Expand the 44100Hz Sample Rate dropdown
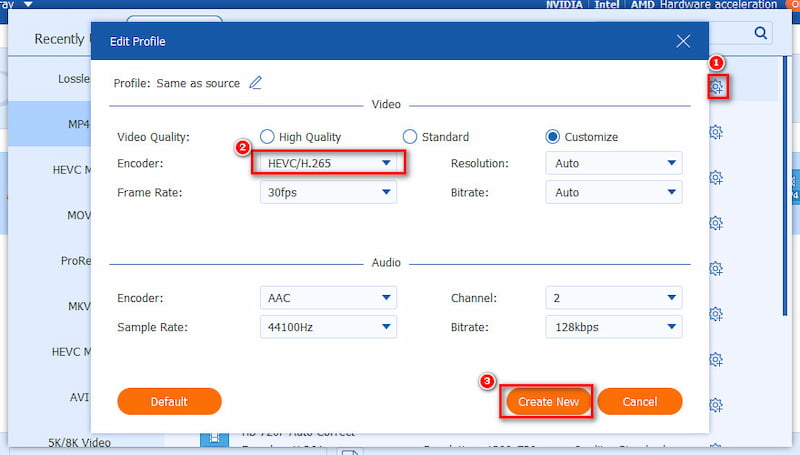800x455 pixels. click(x=328, y=327)
